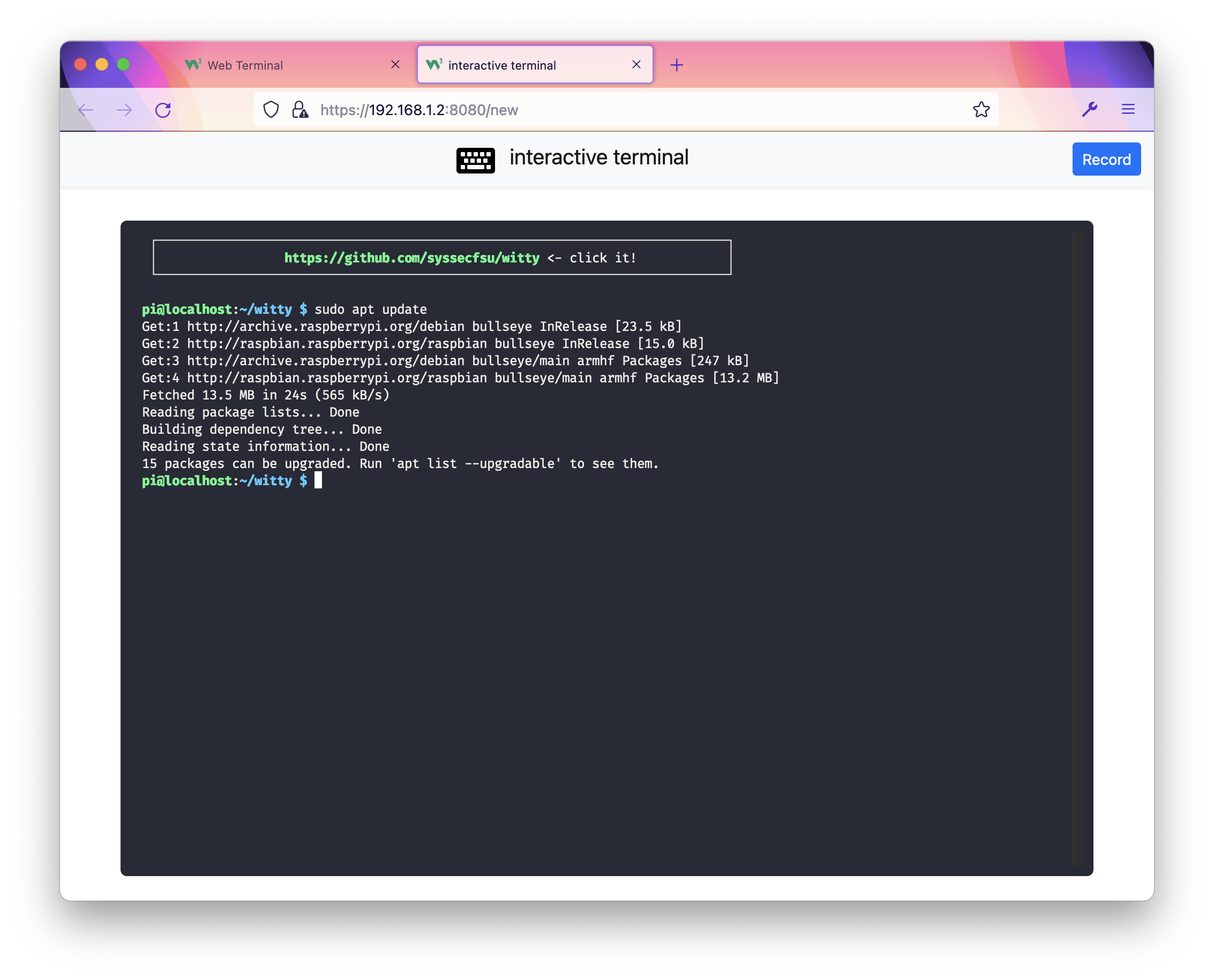
Task: Reload the current page
Action: click(163, 110)
